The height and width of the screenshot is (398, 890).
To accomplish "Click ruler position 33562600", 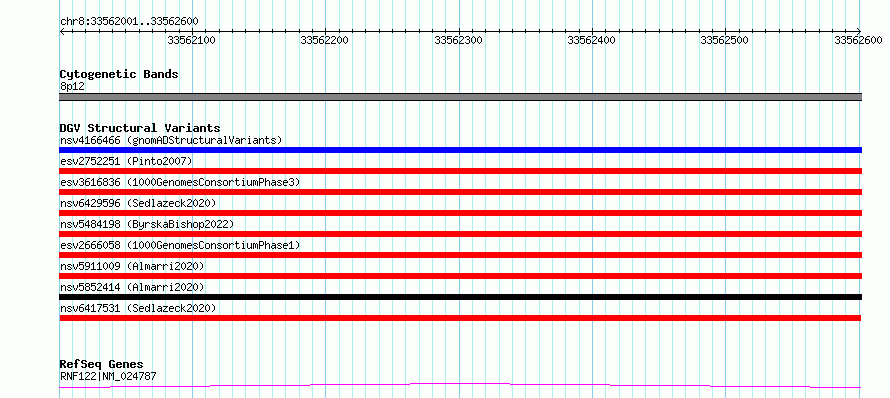I will (x=858, y=40).
